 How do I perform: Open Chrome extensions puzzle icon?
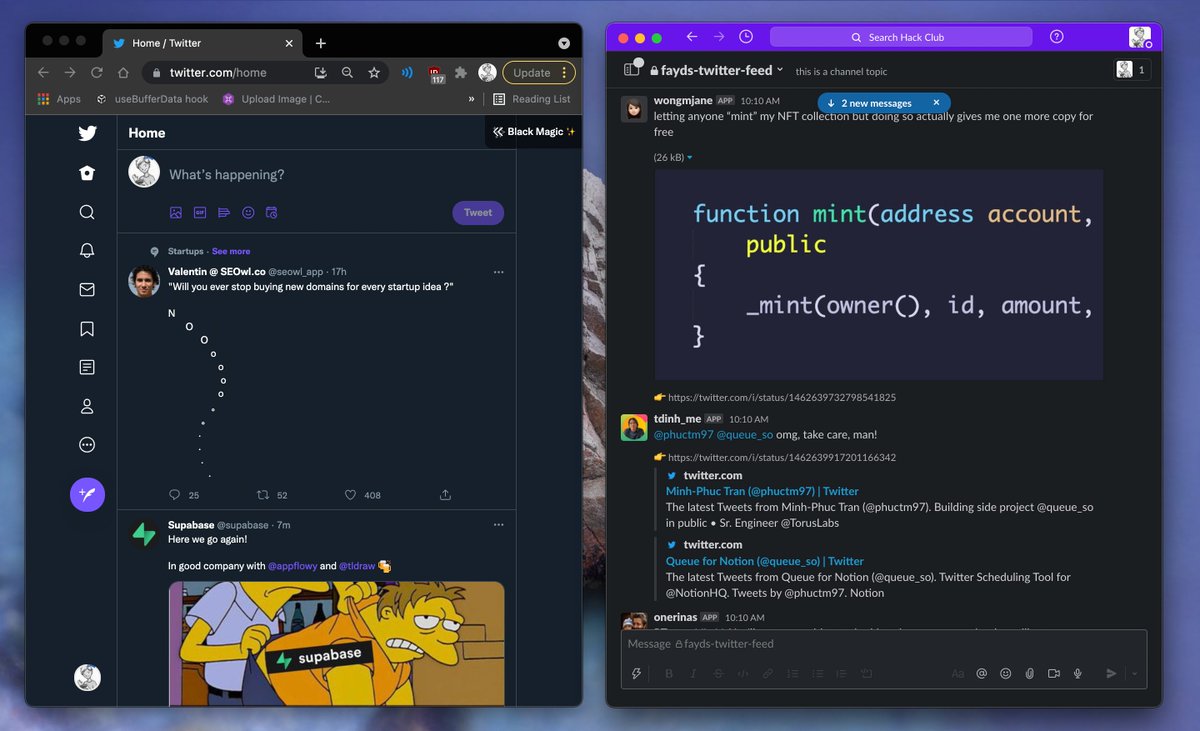461,73
